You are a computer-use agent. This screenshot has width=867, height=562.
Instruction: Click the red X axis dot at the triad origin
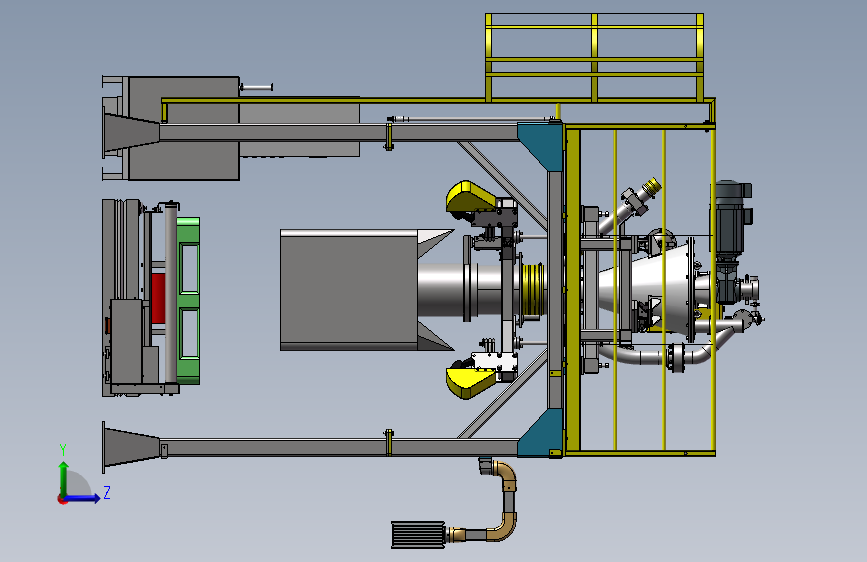[61, 499]
